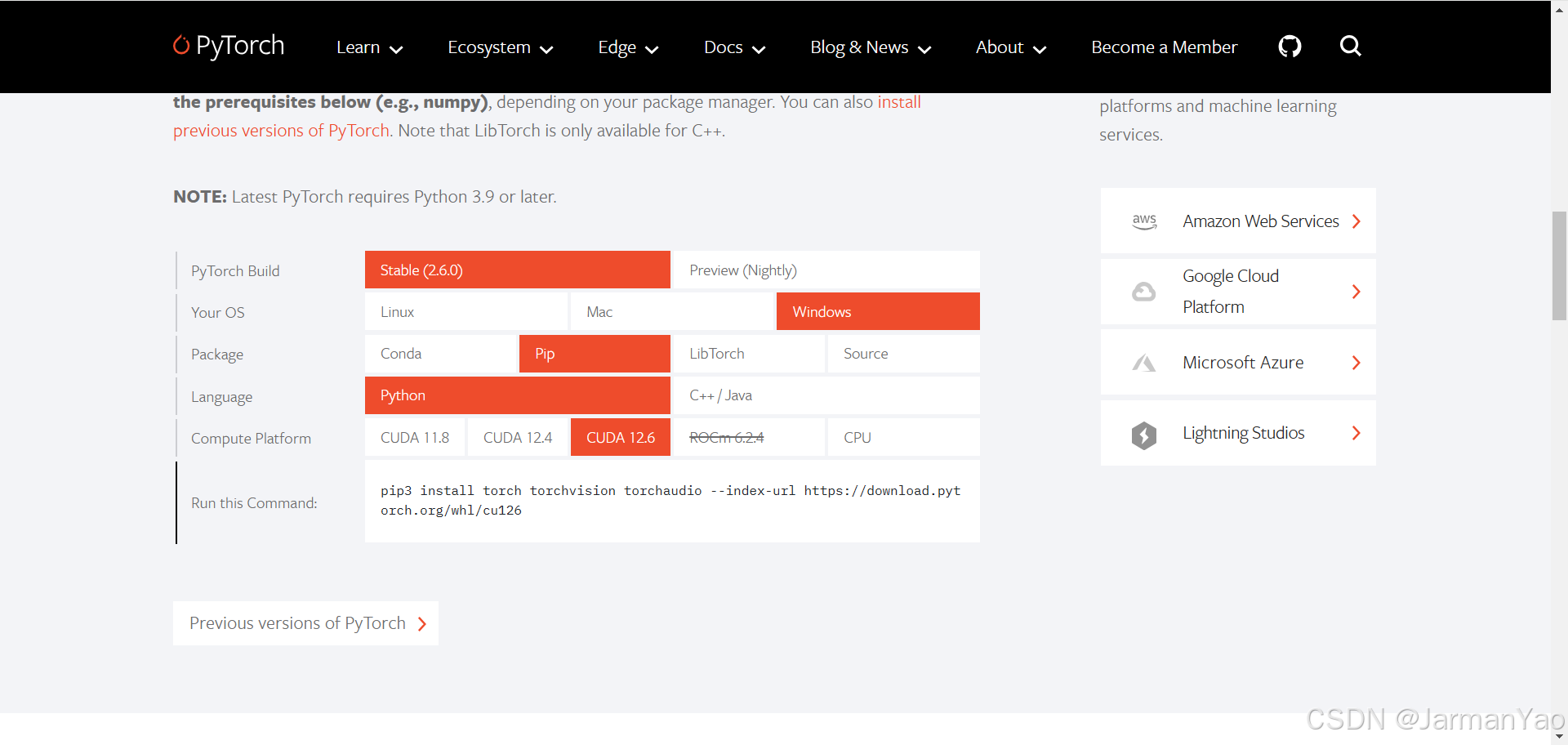
Task: Open the GitHub icon in the header
Action: 1290,47
